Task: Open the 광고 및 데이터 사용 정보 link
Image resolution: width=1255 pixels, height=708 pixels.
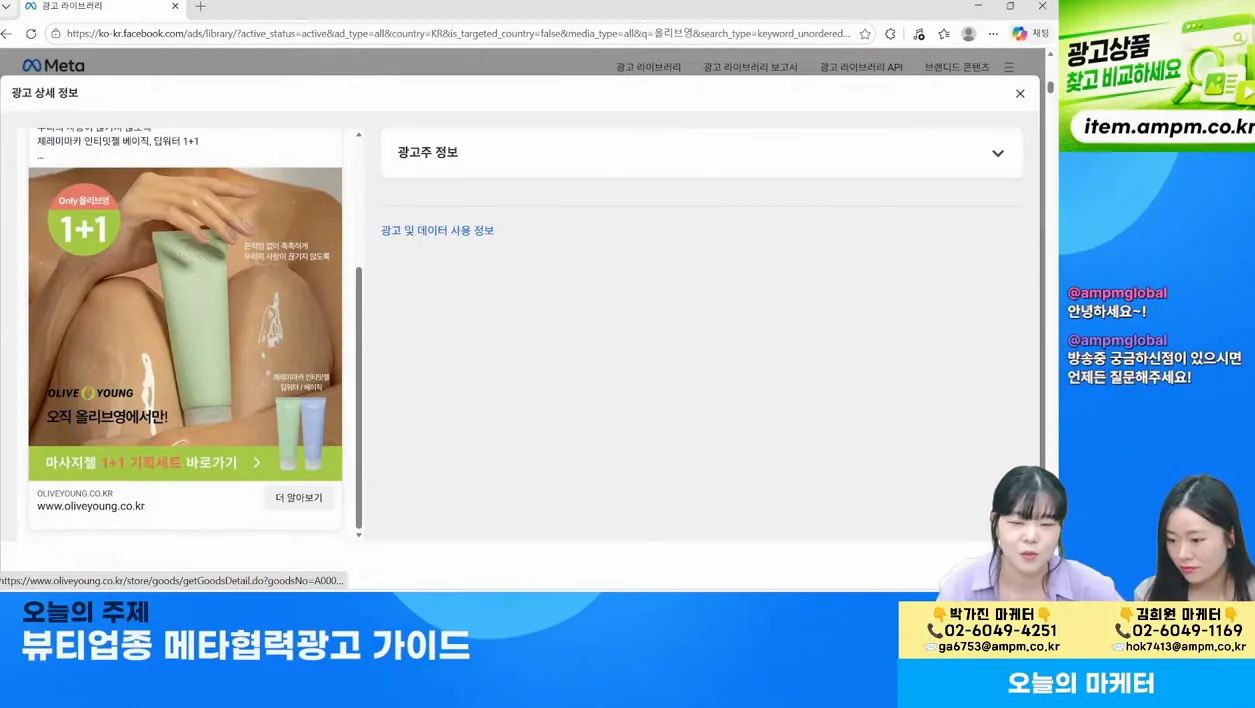Action: pos(437,230)
